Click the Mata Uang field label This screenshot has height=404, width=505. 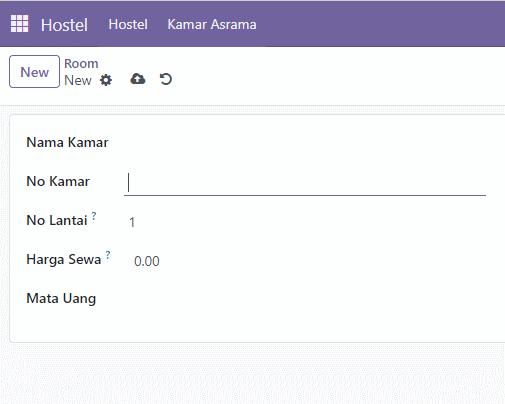click(x=61, y=299)
